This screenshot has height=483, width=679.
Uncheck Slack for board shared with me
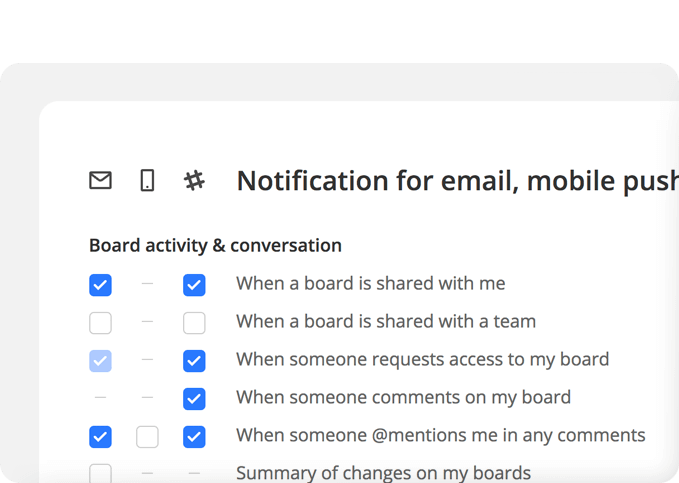pos(194,285)
